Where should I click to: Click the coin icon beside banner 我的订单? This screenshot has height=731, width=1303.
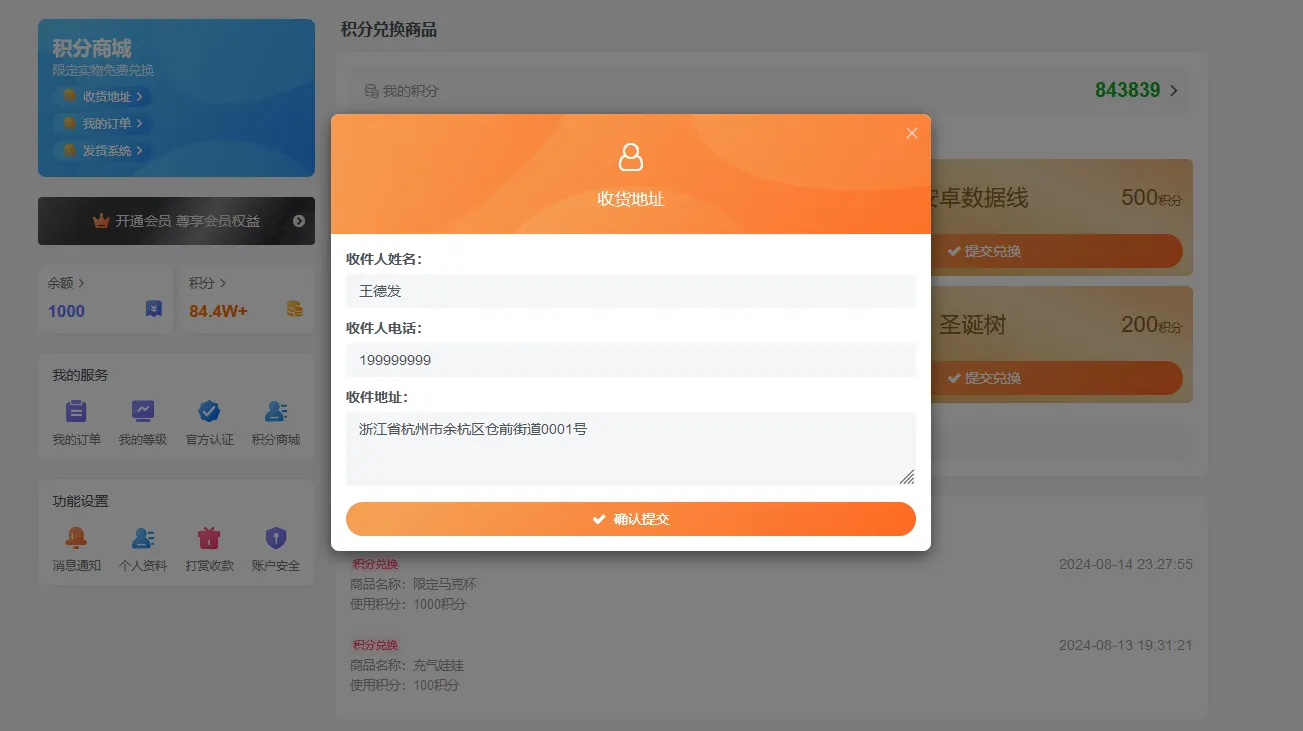pos(69,123)
